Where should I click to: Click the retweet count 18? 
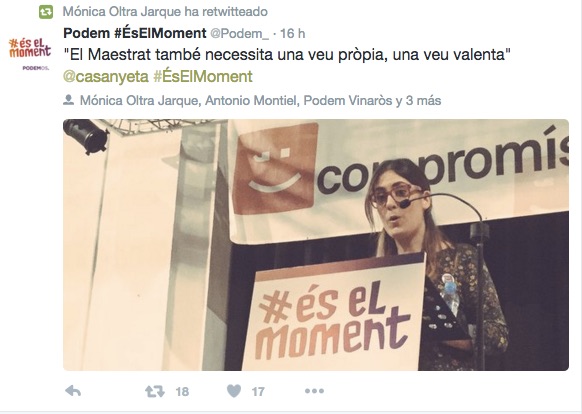(182, 392)
